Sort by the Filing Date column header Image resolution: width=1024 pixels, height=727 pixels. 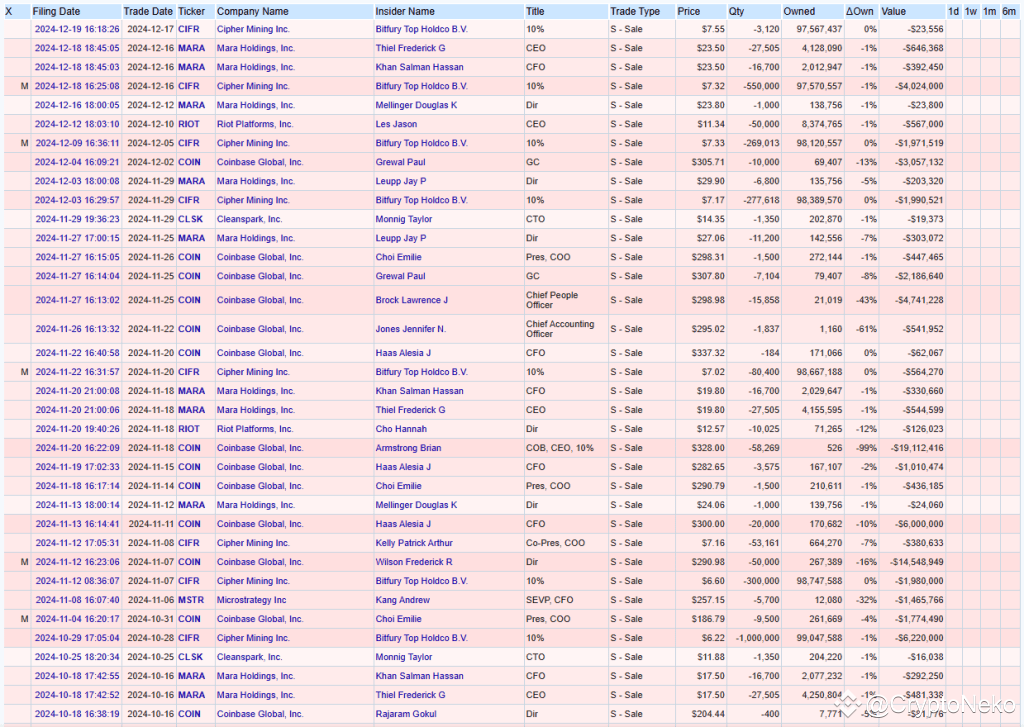point(56,11)
